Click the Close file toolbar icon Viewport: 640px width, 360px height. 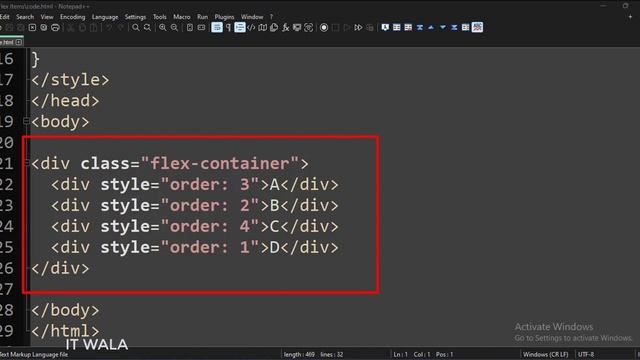coord(32,27)
